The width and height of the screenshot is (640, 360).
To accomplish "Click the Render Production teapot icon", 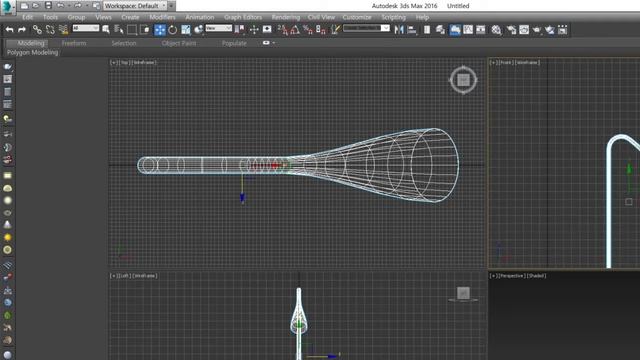I will (537, 29).
